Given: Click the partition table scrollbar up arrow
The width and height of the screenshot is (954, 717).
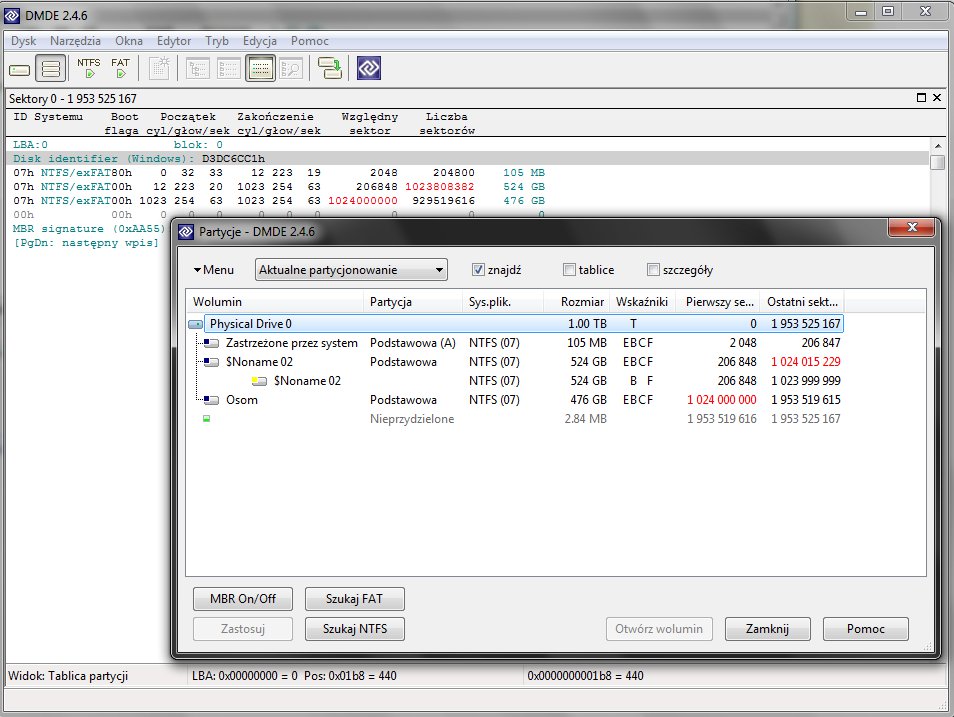Looking at the screenshot, I should [938, 146].
